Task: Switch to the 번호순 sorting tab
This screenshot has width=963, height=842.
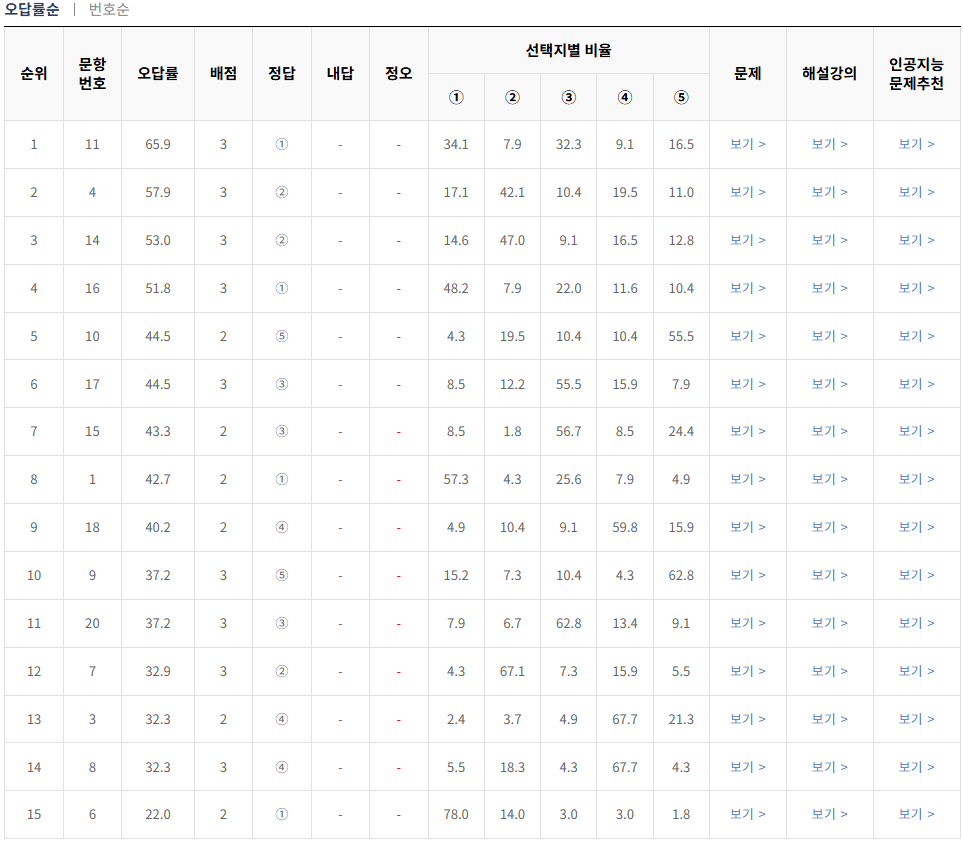Action: (x=106, y=11)
